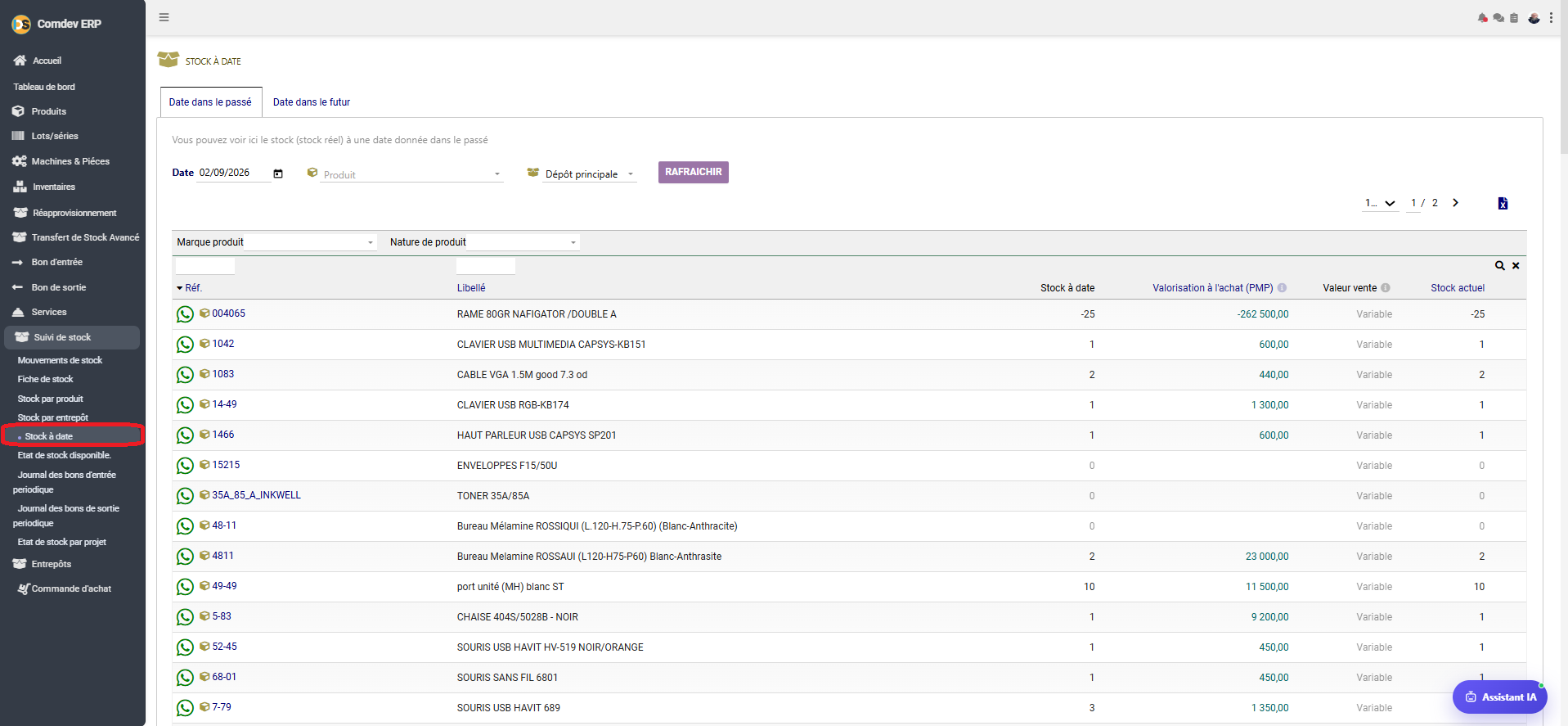Open Entrepôts in the sidebar
1568x726 pixels.
pos(51,564)
